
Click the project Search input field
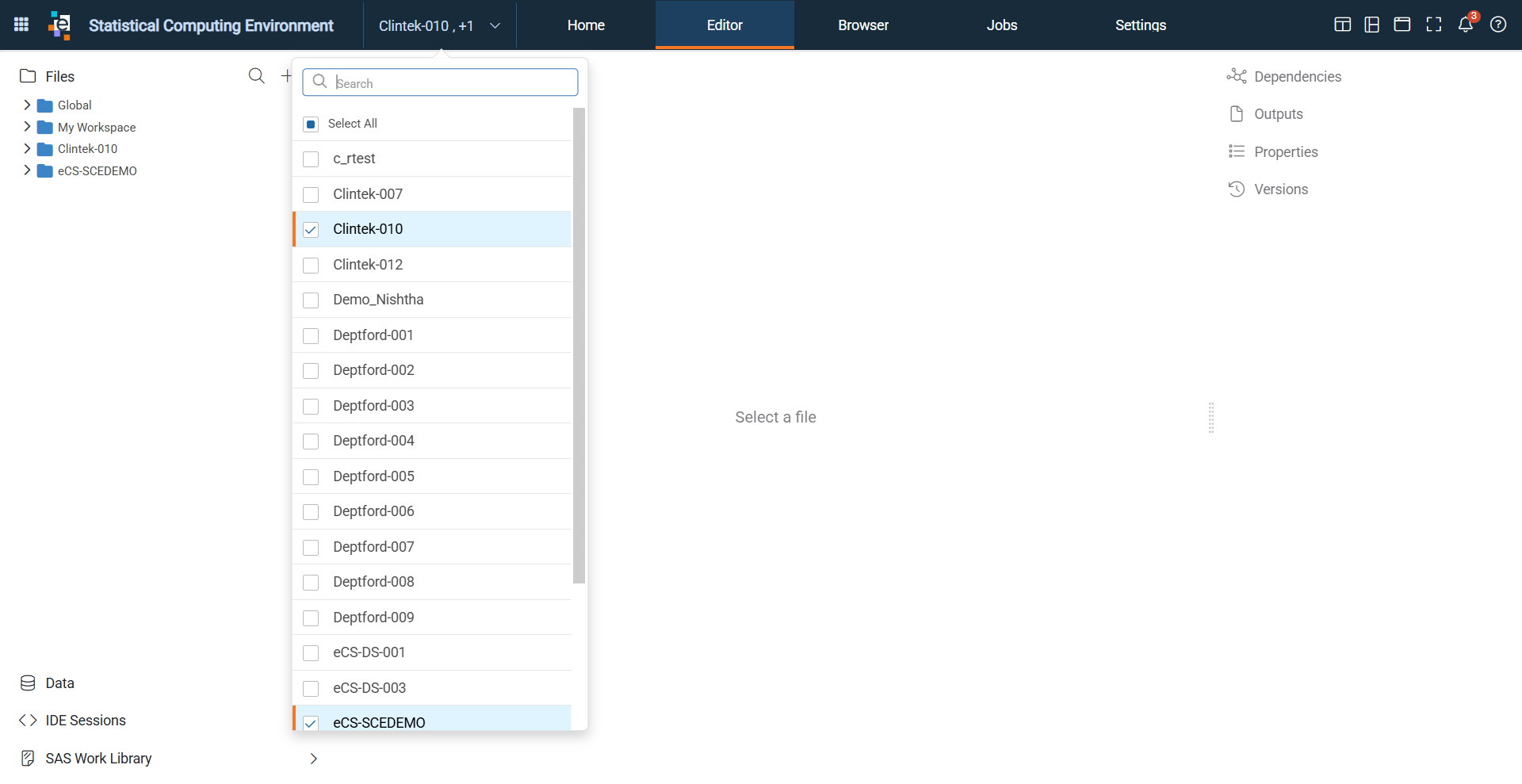point(440,82)
